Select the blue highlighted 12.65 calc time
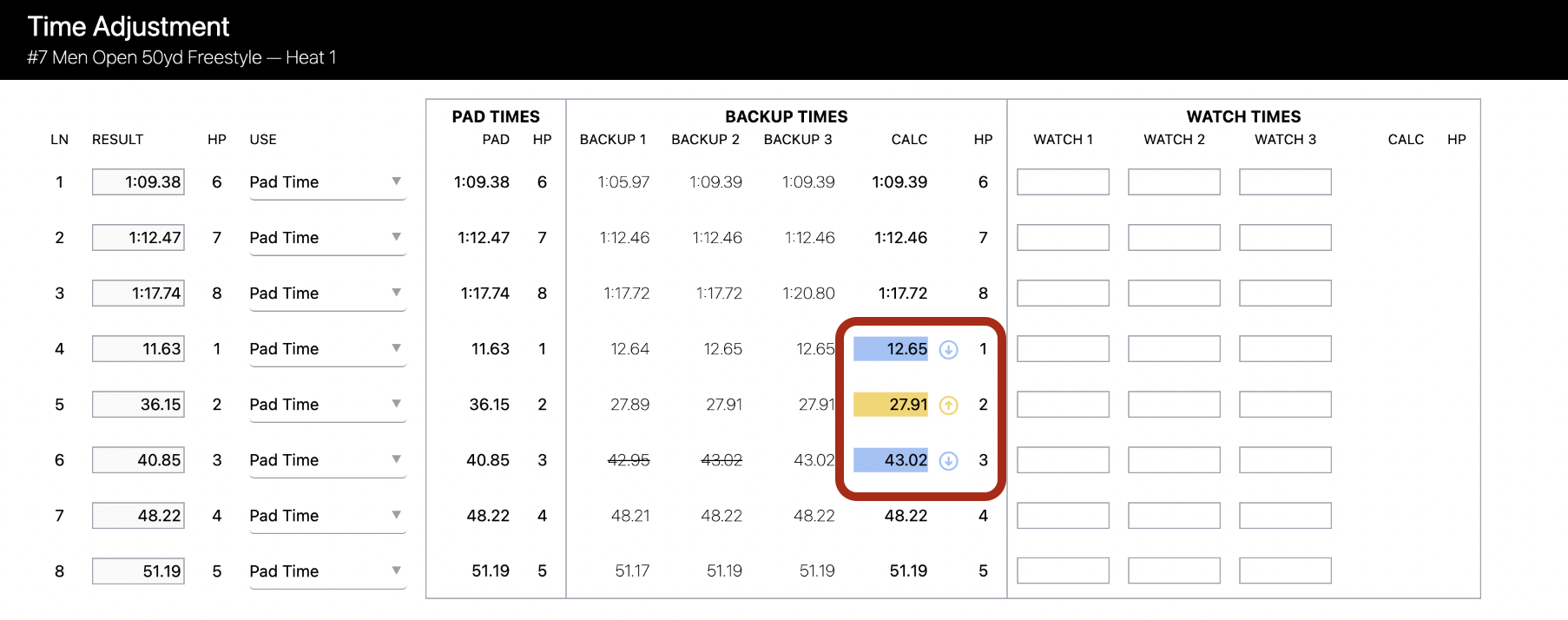The width and height of the screenshot is (1568, 620). pyautogui.click(x=891, y=349)
